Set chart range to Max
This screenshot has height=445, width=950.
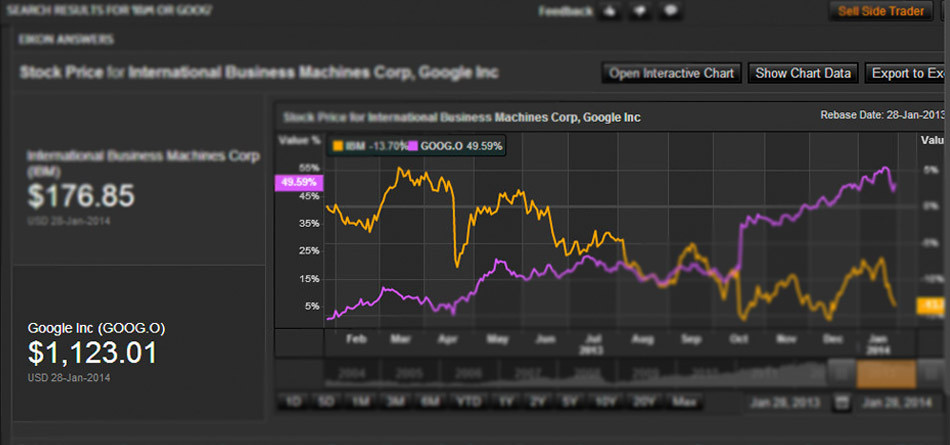click(686, 403)
